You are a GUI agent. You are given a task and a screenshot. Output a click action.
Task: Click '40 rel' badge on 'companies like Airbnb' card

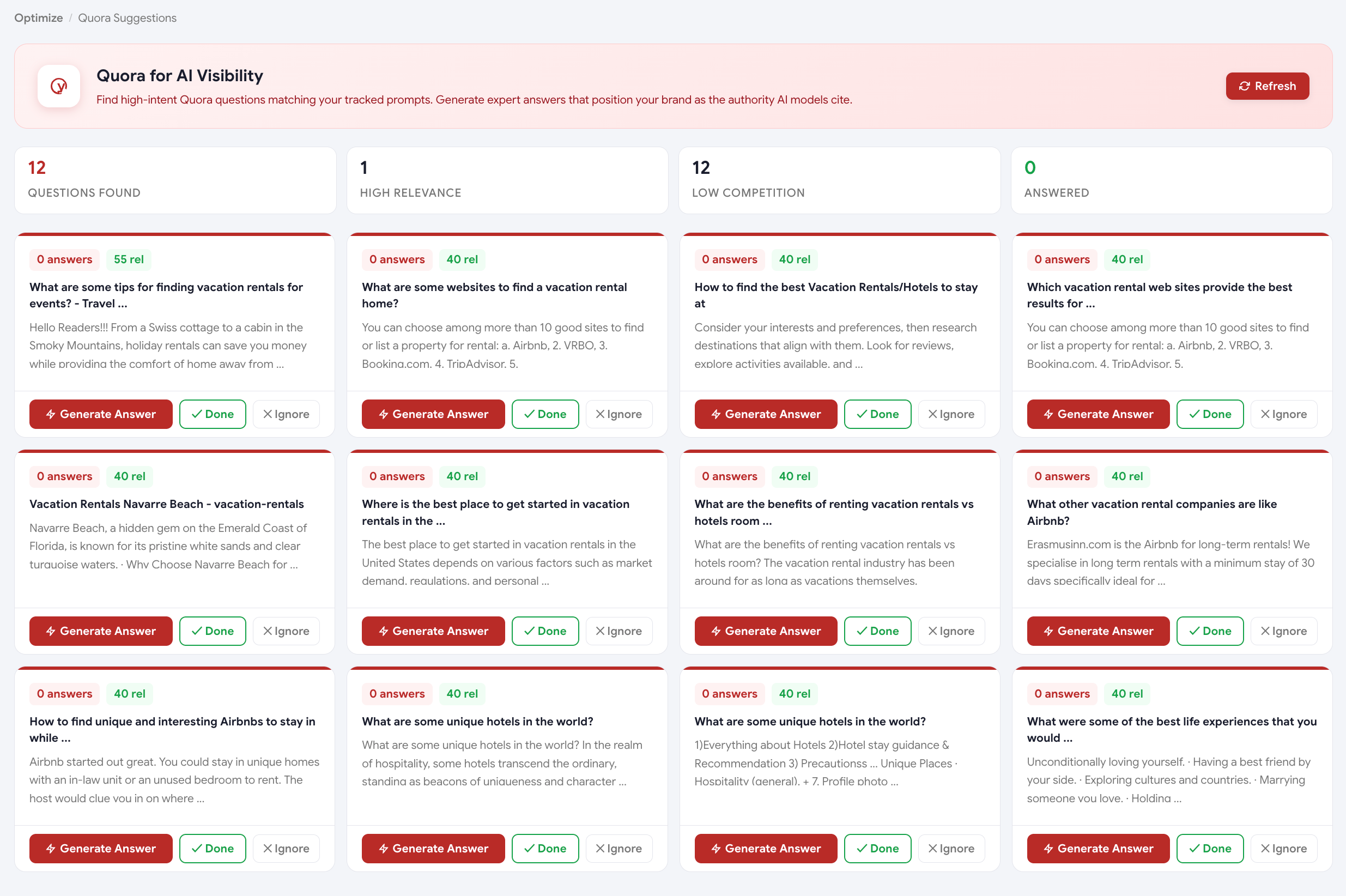coord(1126,476)
